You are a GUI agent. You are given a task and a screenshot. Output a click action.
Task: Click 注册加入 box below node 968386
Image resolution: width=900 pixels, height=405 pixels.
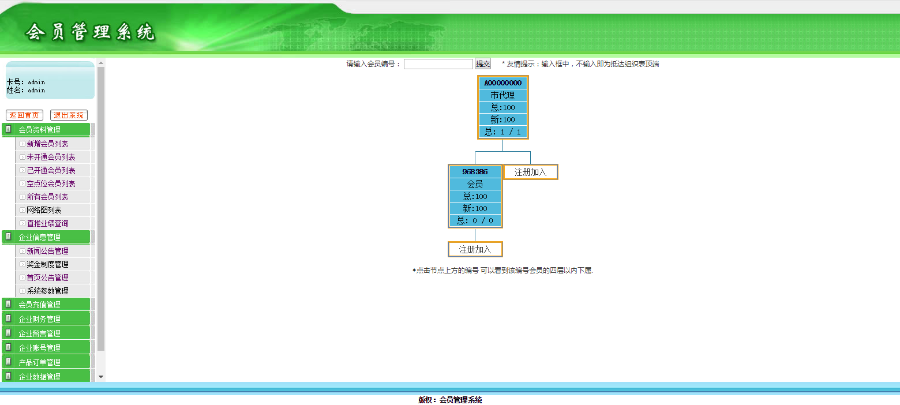(x=475, y=249)
